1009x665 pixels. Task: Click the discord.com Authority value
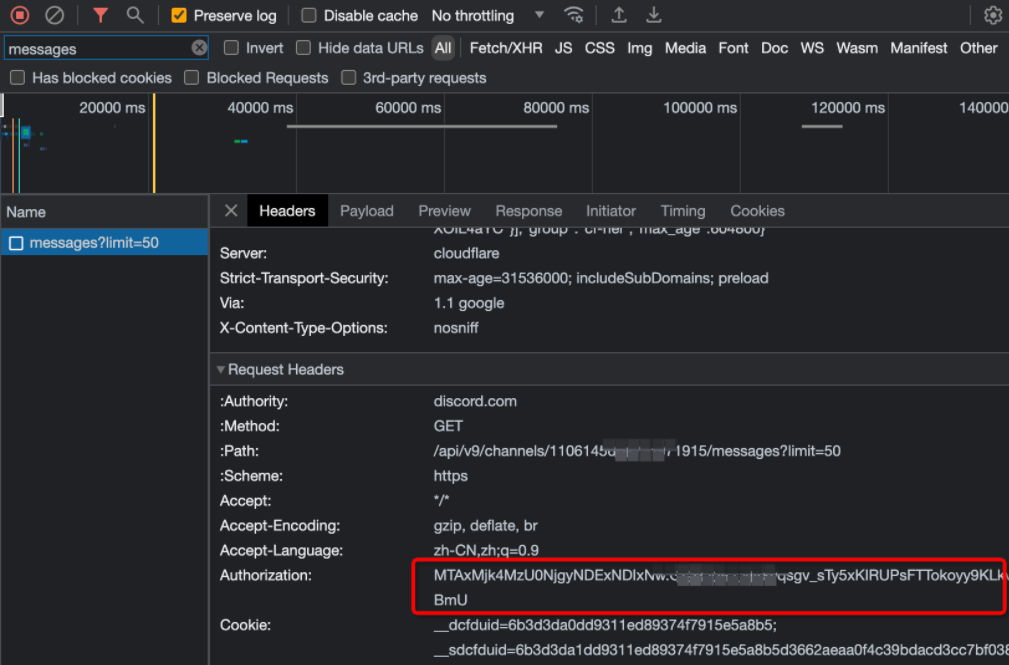point(475,401)
